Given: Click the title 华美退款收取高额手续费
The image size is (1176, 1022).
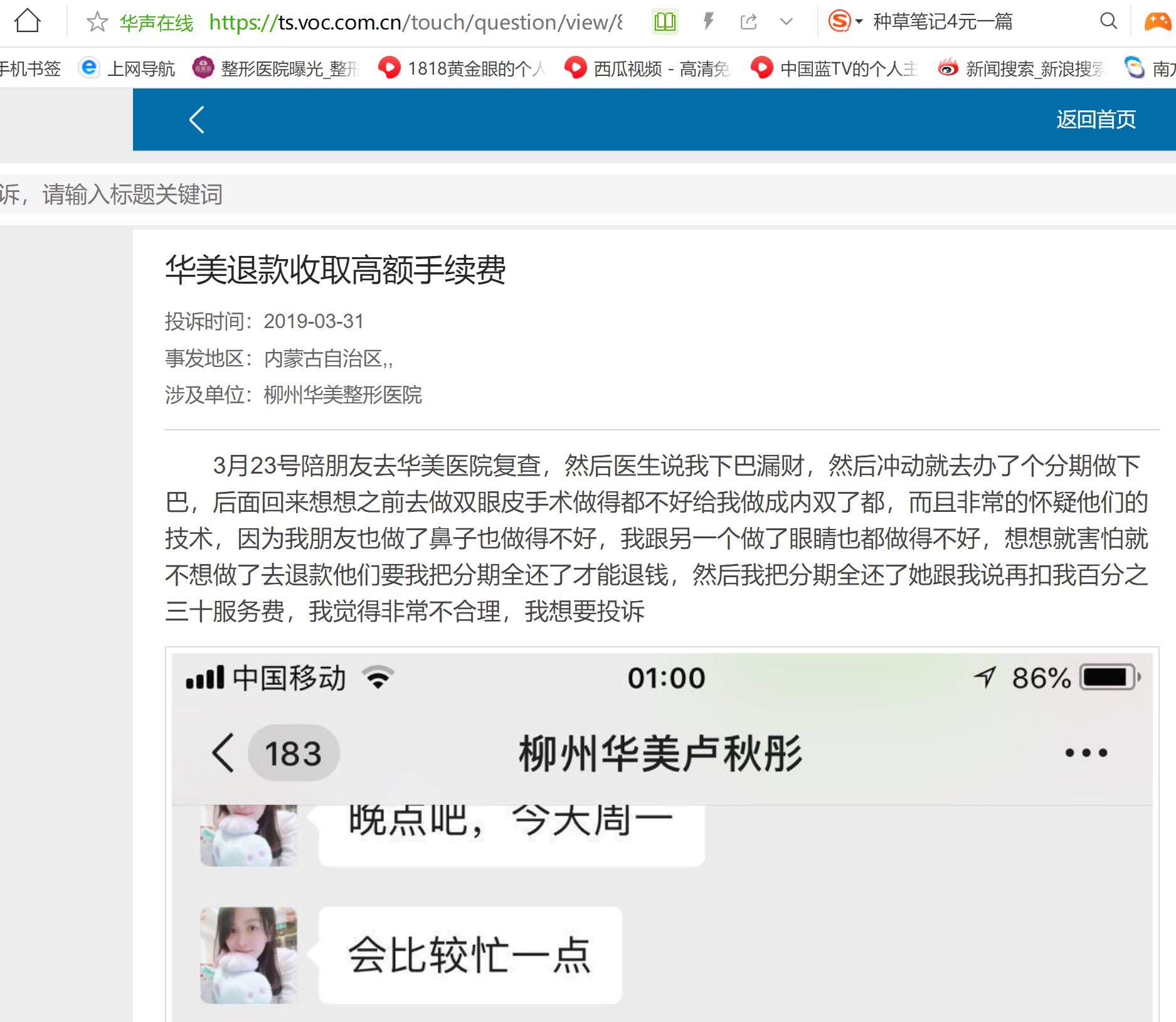Looking at the screenshot, I should 336,270.
